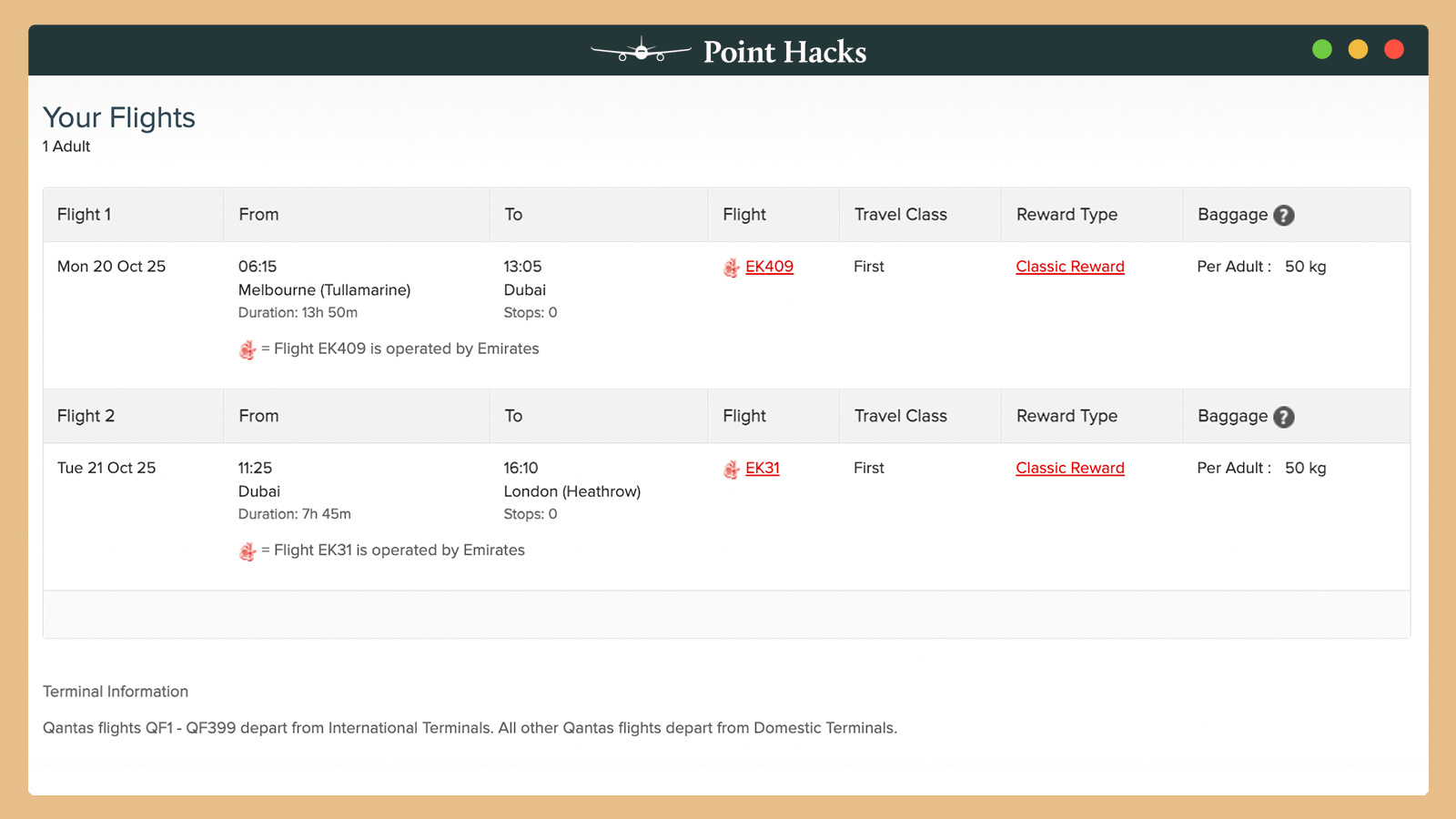Click the yellow window button
This screenshot has height=819, width=1456.
(1358, 49)
